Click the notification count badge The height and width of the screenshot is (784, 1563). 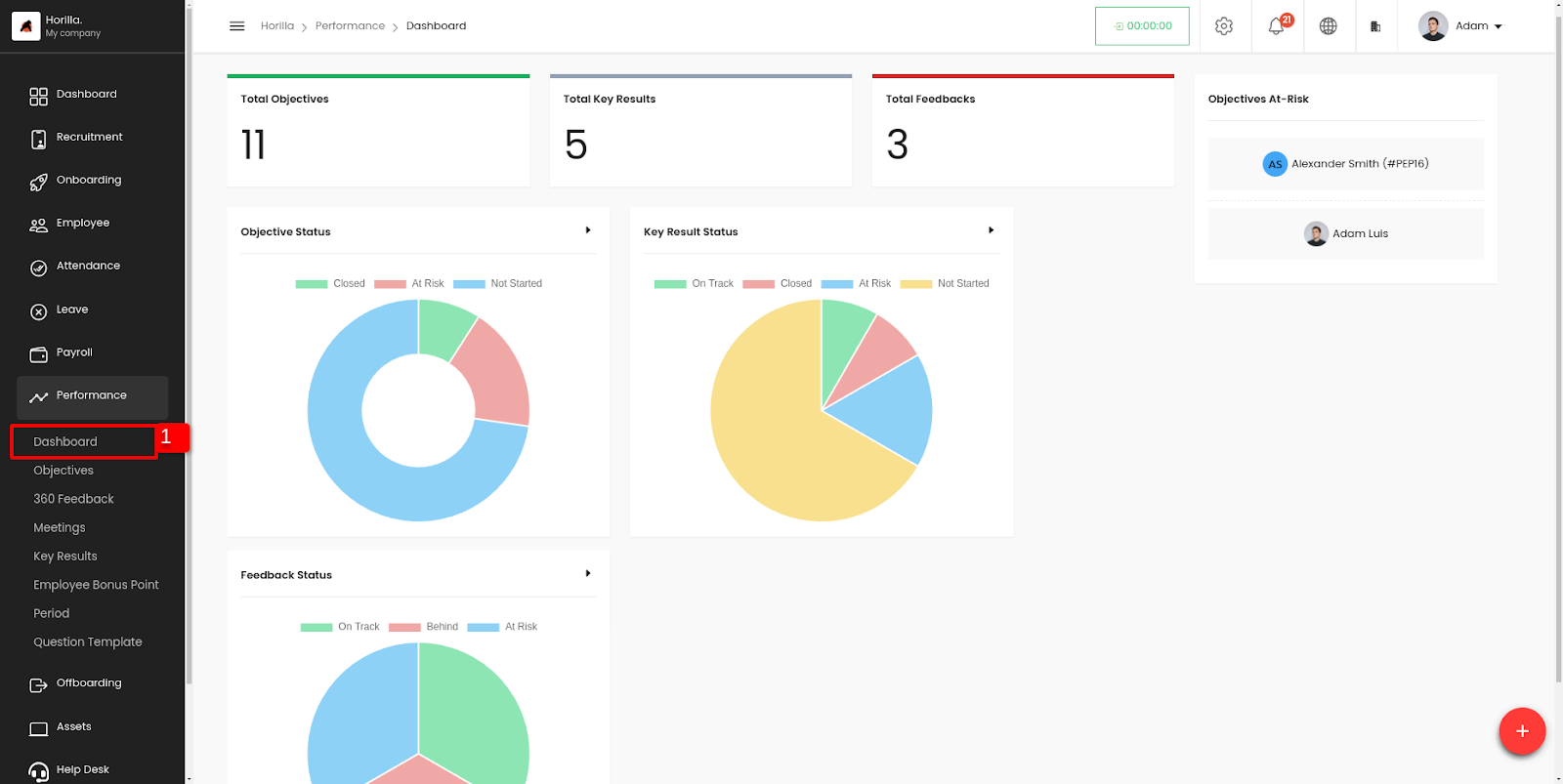(x=1287, y=20)
